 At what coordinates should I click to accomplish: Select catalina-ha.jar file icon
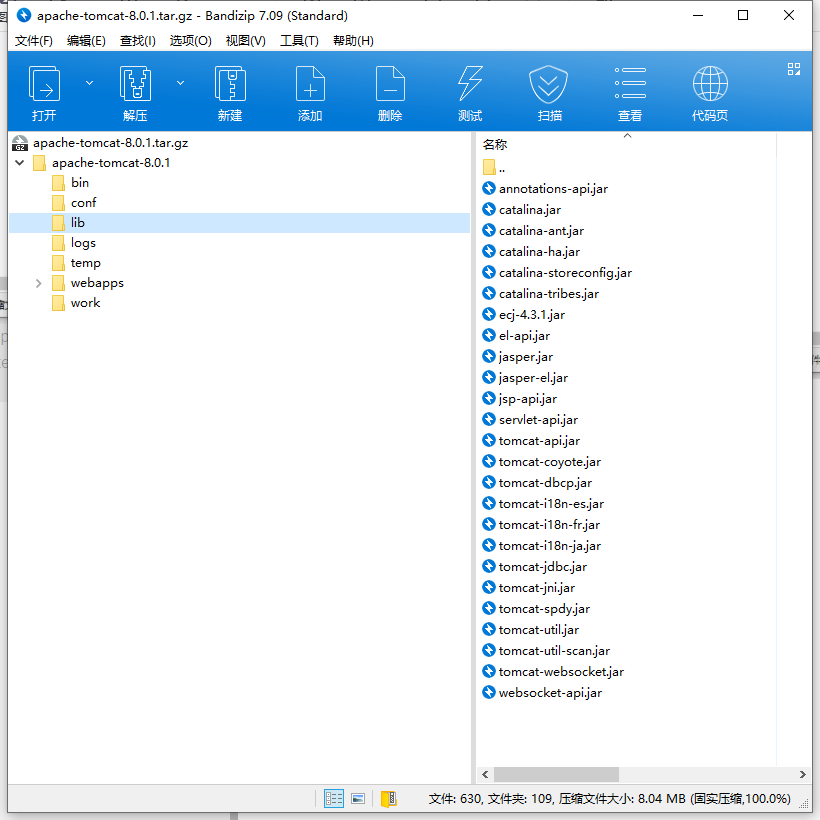[488, 251]
